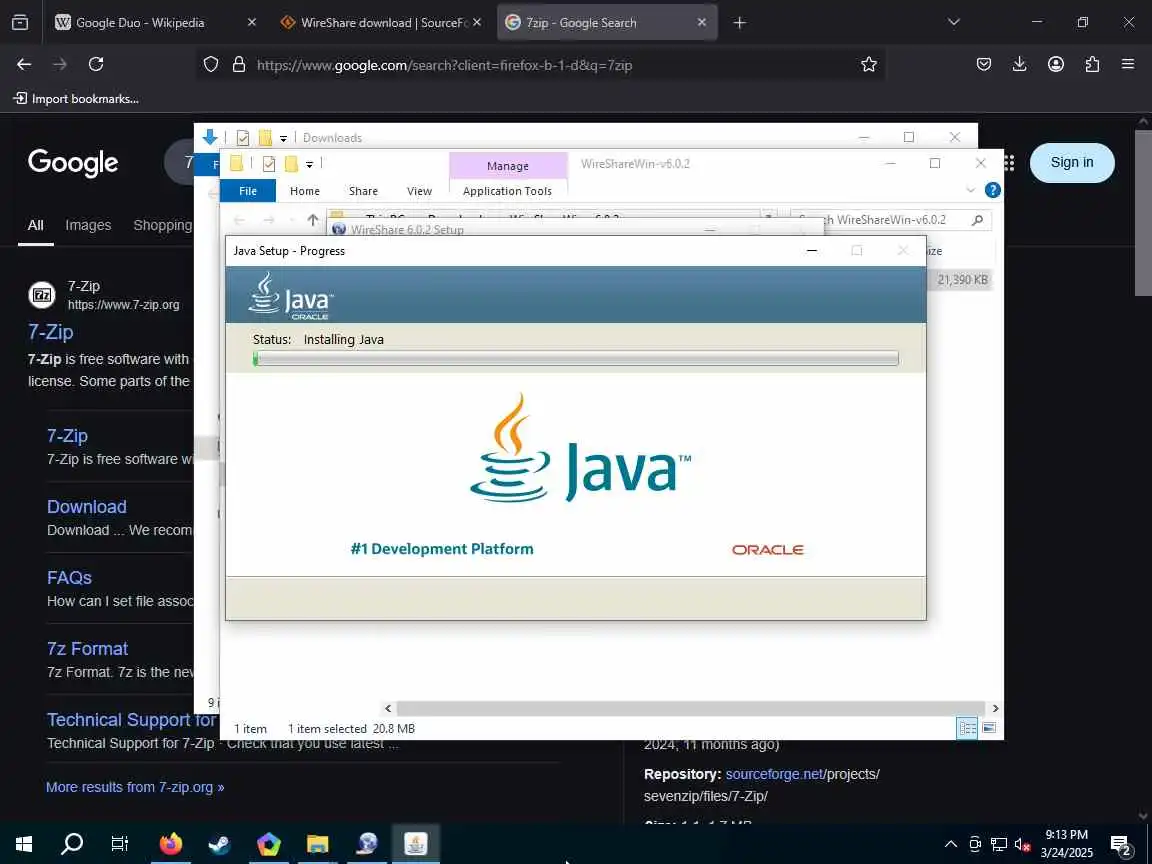Open Quick Access Toolbar dropdown in WireShareWin window
This screenshot has height=864, width=1152.
309,165
